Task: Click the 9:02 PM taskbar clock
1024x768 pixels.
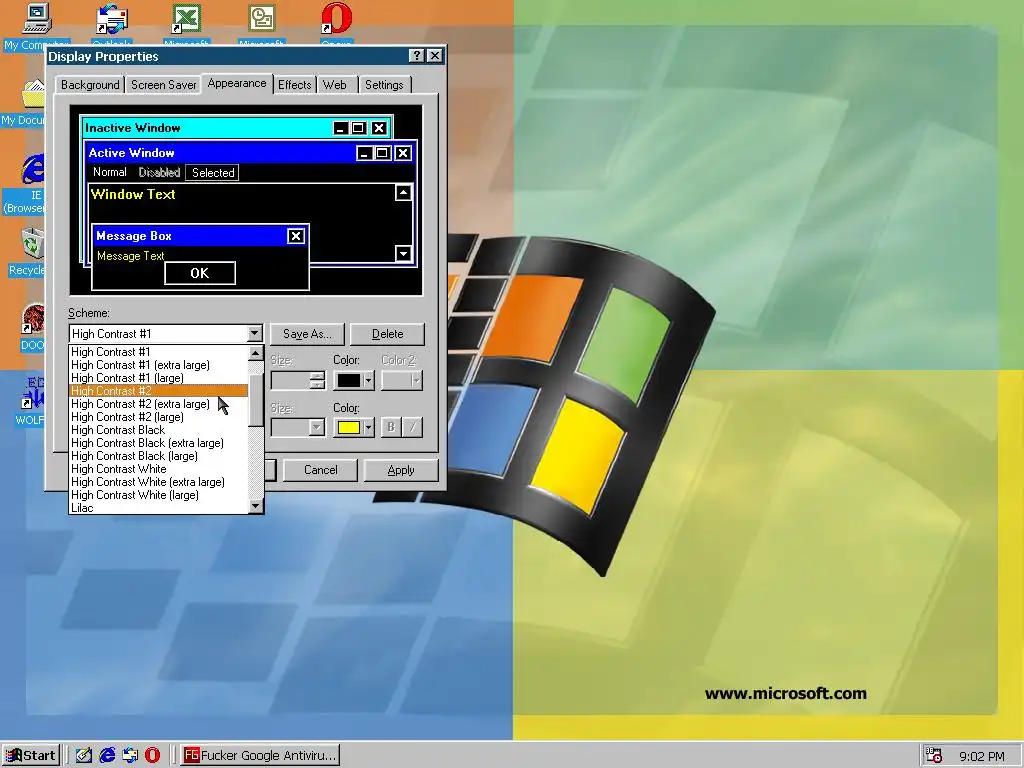Action: 982,756
